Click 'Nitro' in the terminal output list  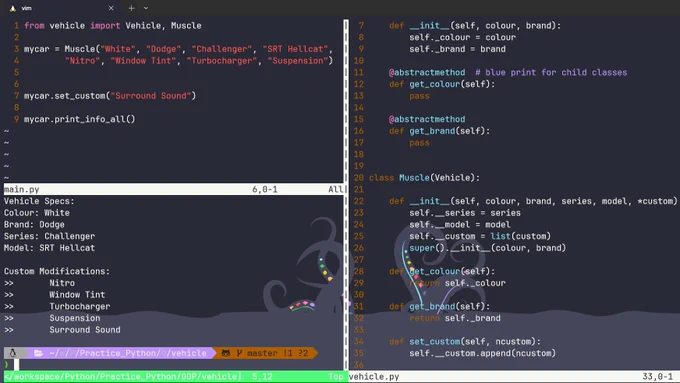62,283
